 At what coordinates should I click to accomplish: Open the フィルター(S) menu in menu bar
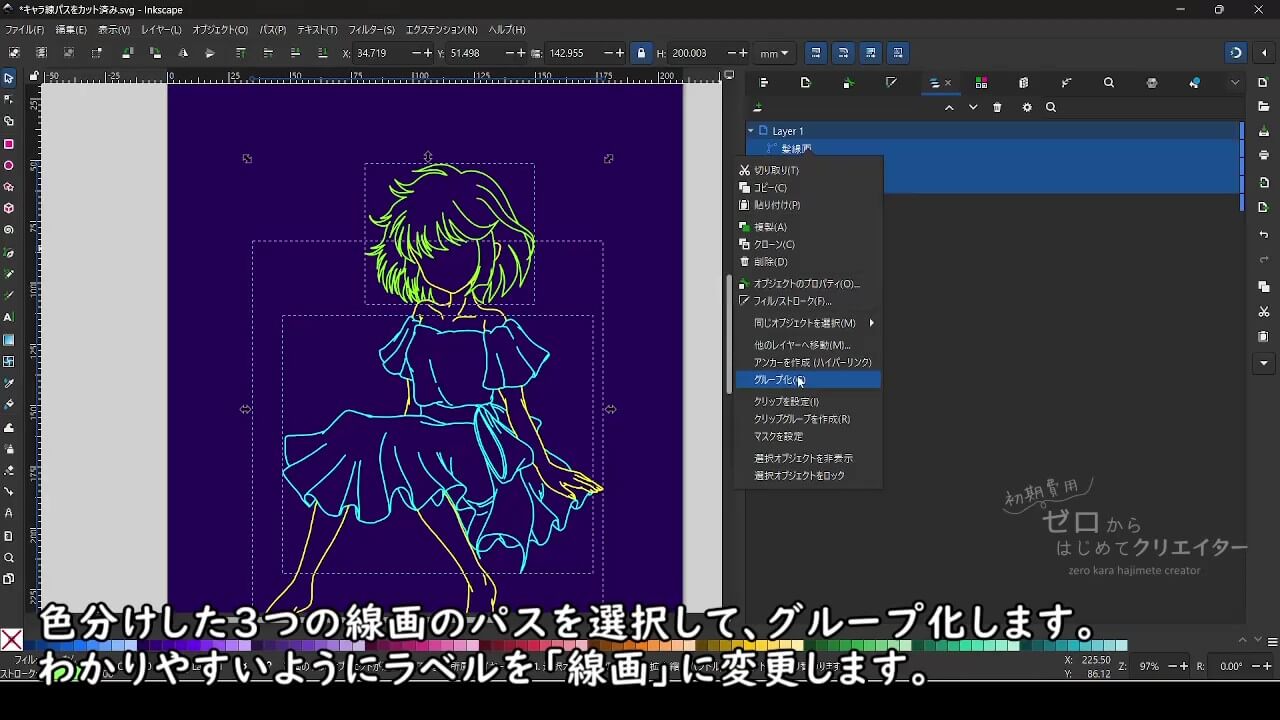pos(371,30)
